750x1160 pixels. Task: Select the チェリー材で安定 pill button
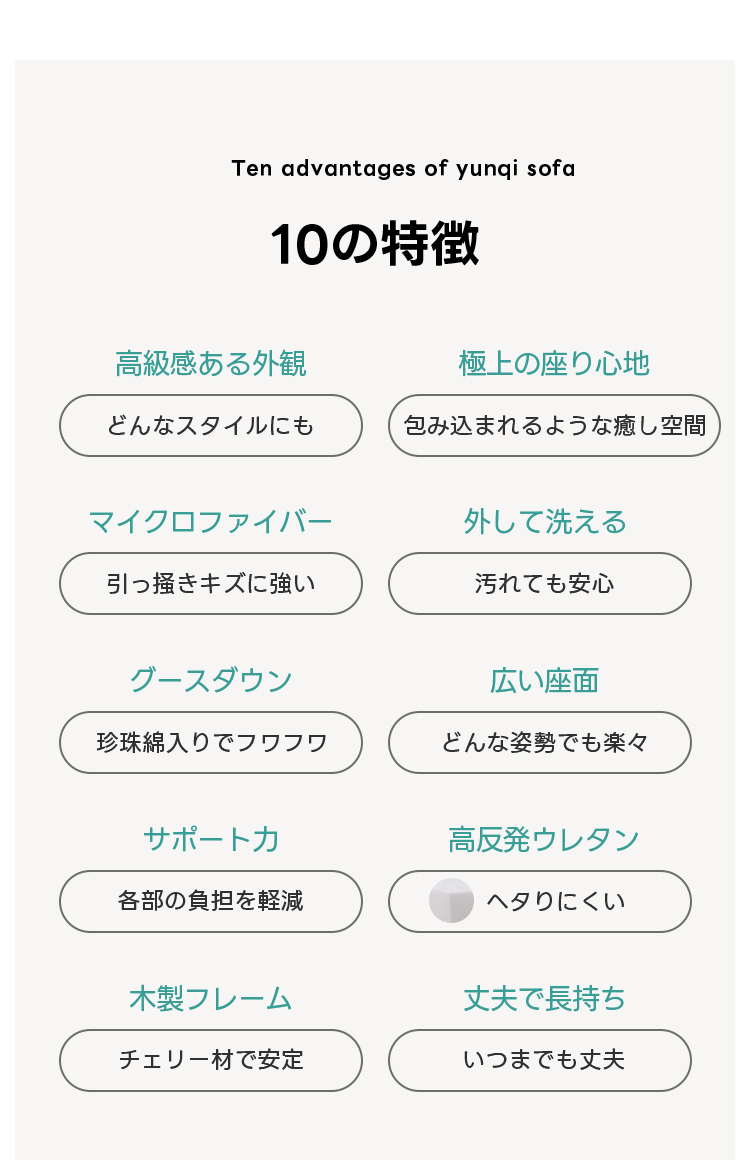point(211,1060)
